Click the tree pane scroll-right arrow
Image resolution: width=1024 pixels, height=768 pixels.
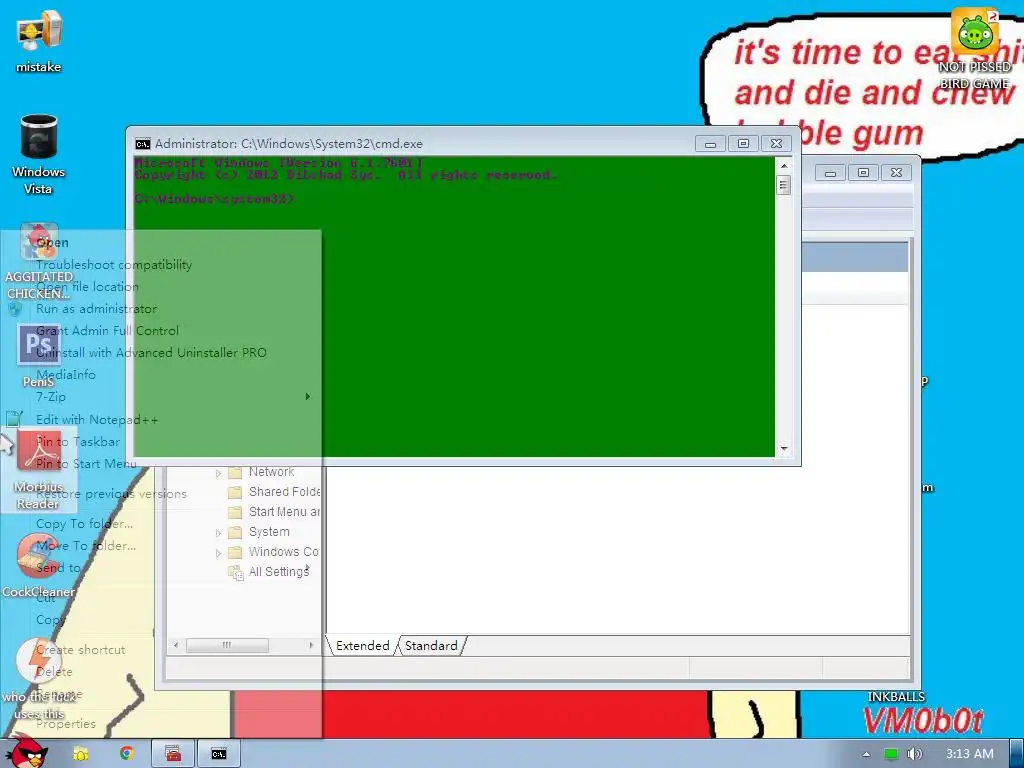[311, 645]
